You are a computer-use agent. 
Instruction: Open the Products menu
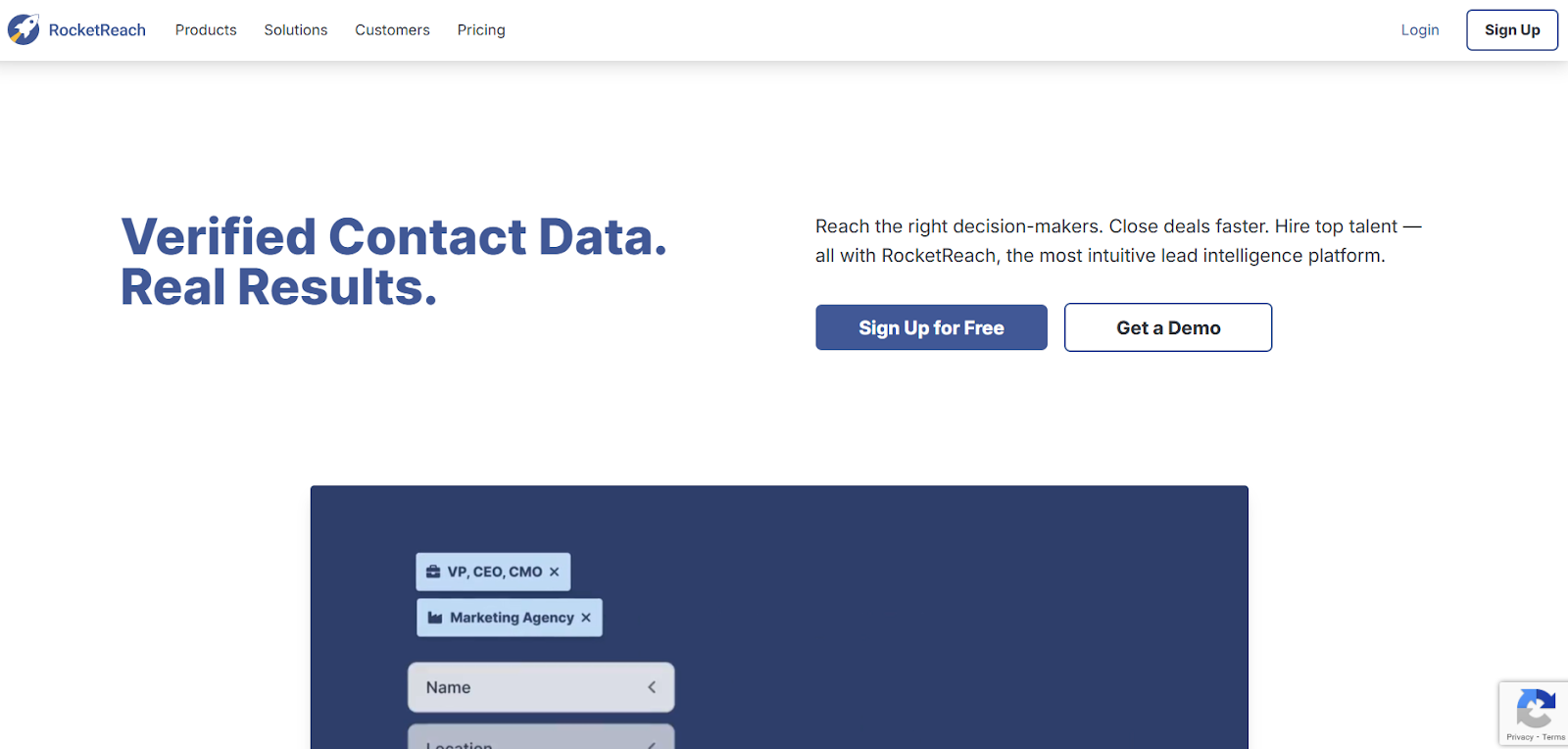205,29
